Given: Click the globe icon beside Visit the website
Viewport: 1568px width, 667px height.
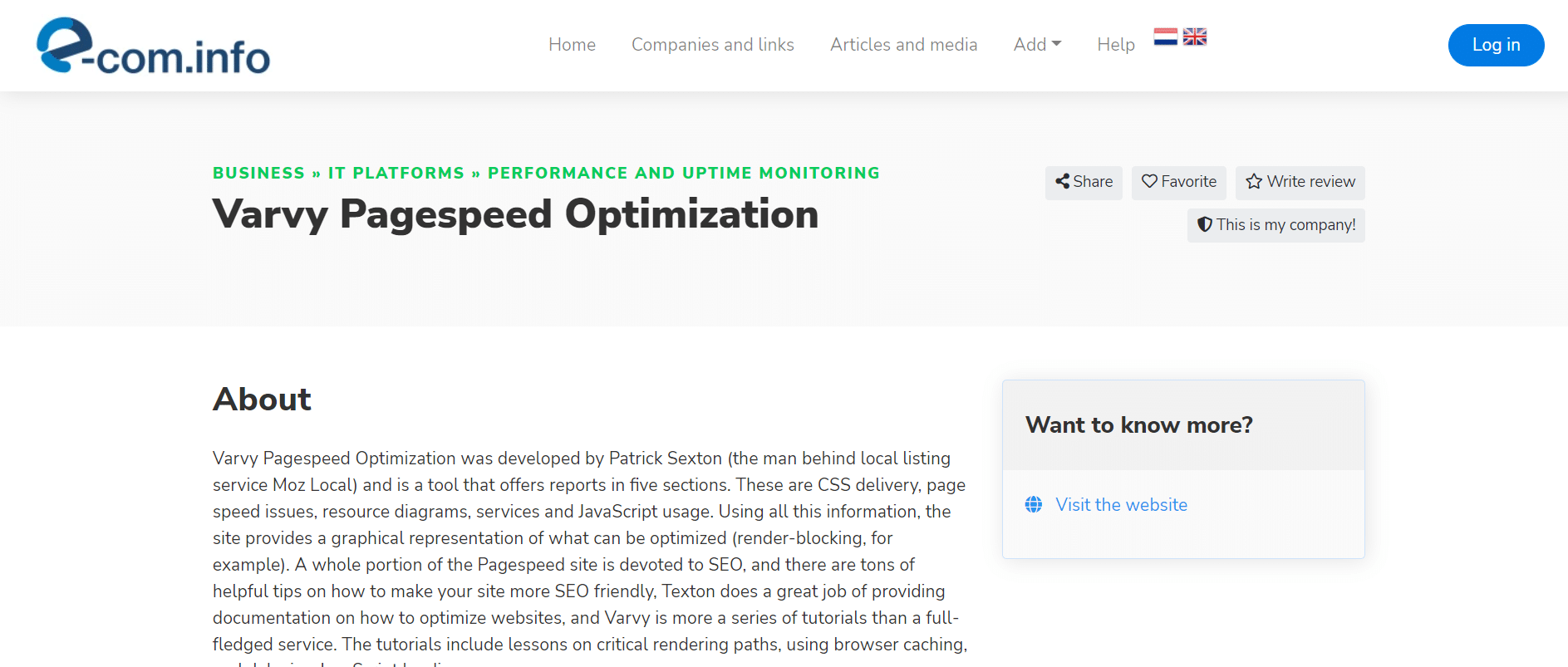Looking at the screenshot, I should (x=1034, y=504).
